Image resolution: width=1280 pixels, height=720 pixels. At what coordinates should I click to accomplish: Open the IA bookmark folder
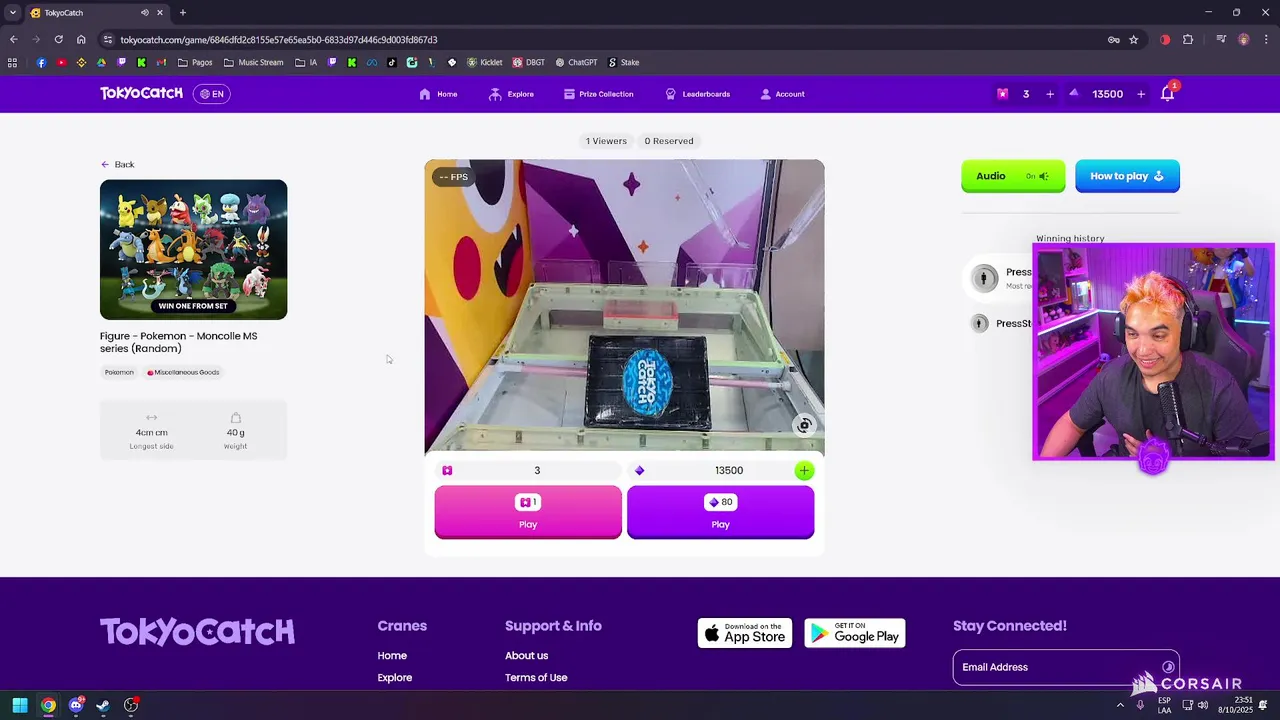click(x=306, y=62)
